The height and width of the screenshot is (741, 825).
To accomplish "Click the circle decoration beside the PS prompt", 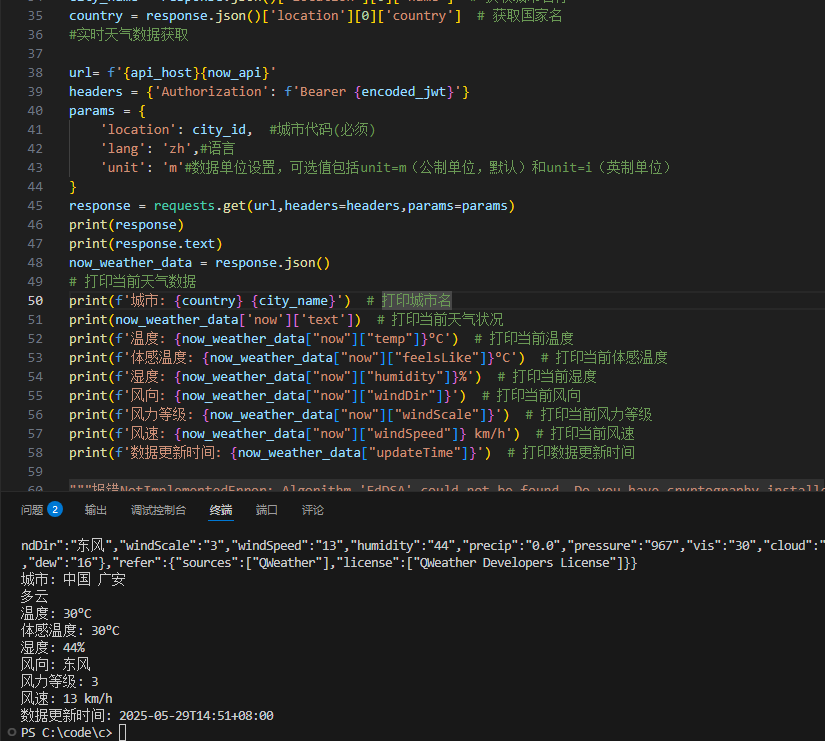I will pyautogui.click(x=12, y=732).
